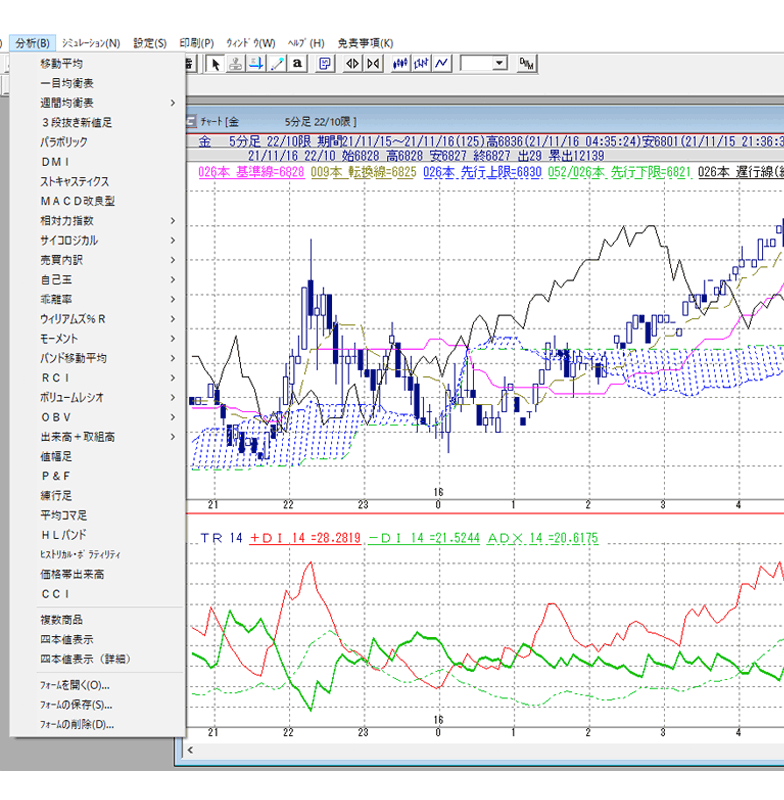This screenshot has height=800, width=784.
Task: Switch to line chart icon
Action: [x=442, y=64]
